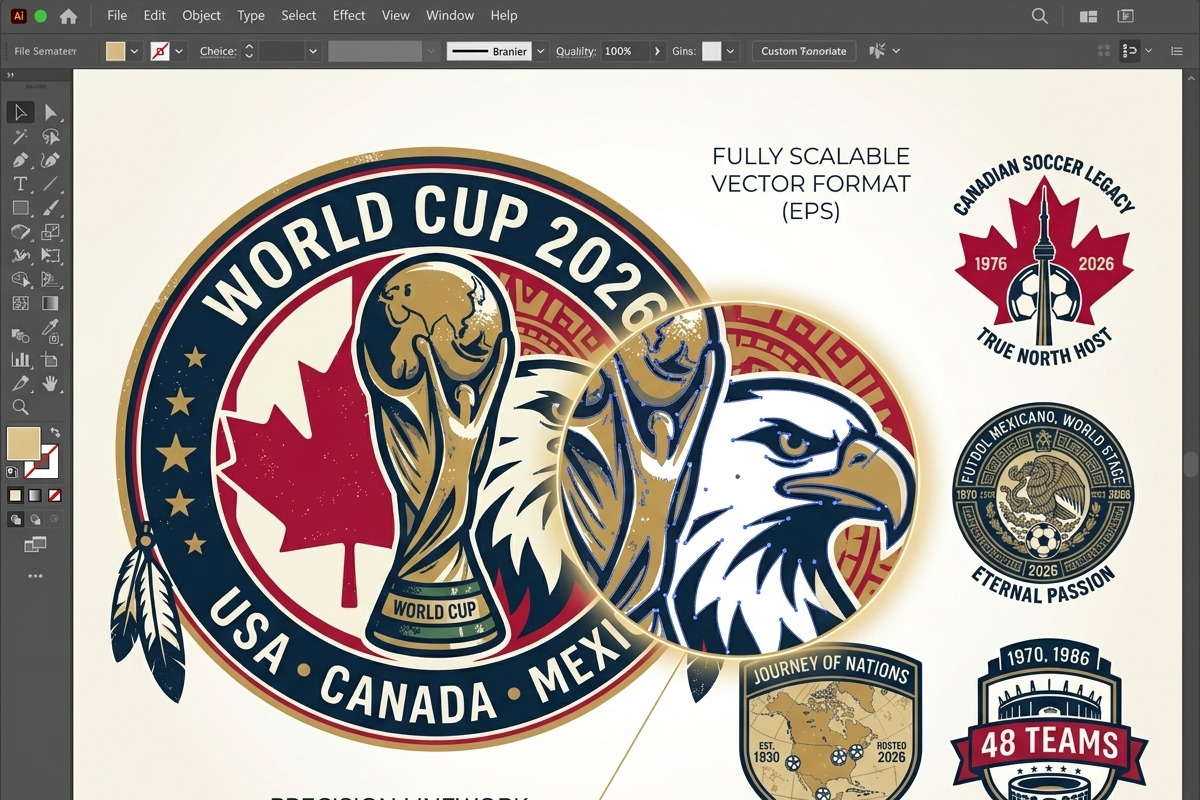The image size is (1200, 800).
Task: Set paint mode to Gradient
Action: coord(35,495)
